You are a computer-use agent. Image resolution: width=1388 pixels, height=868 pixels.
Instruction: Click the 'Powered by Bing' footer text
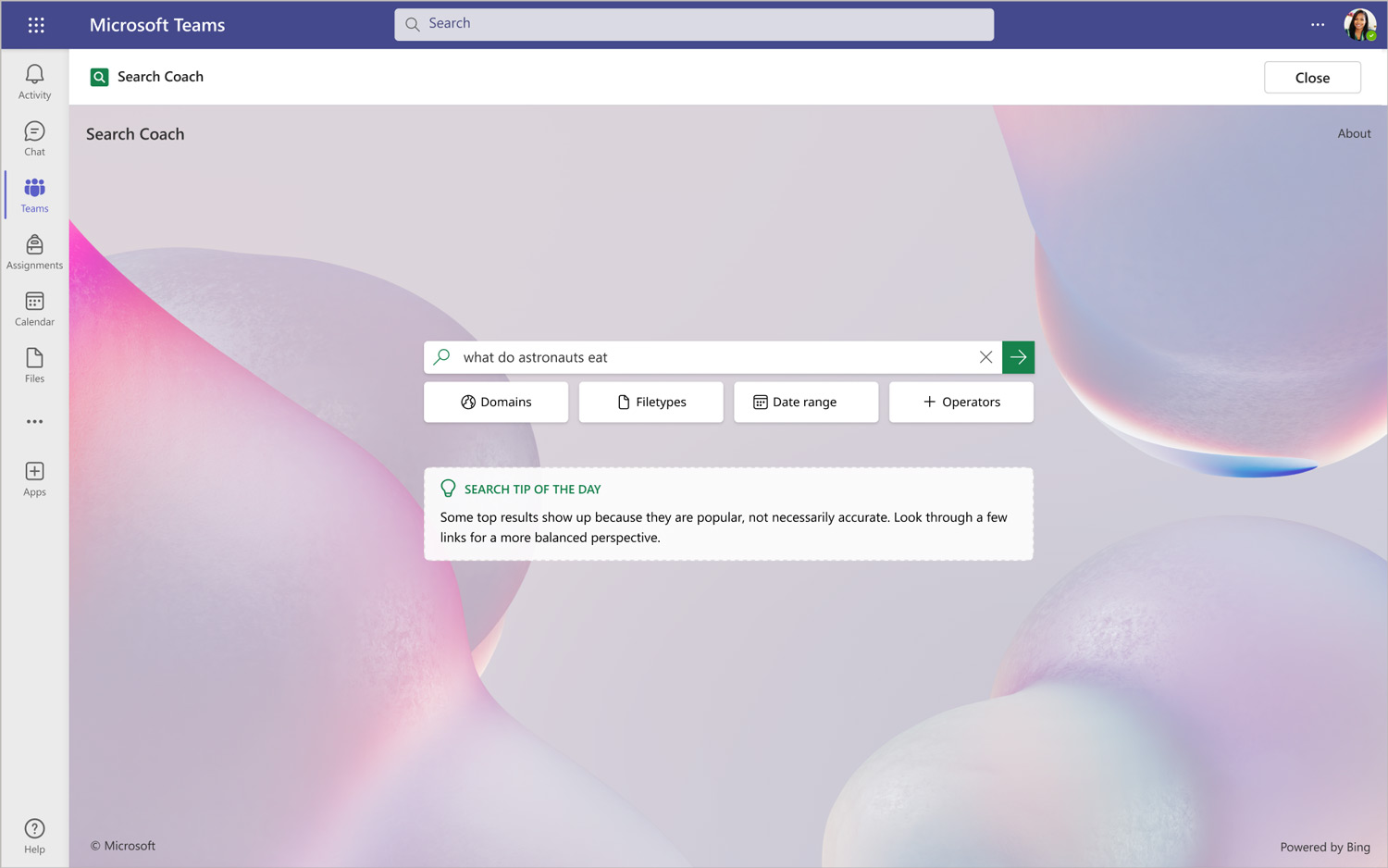[1325, 847]
